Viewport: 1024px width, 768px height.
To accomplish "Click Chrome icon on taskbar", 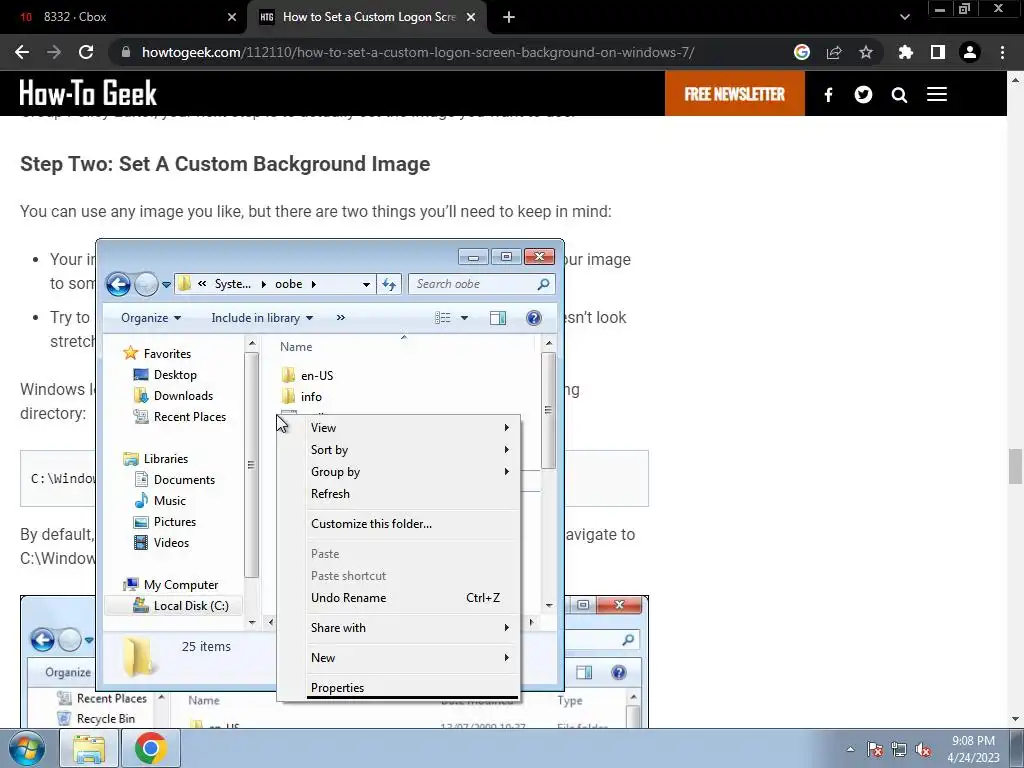I will [x=151, y=748].
